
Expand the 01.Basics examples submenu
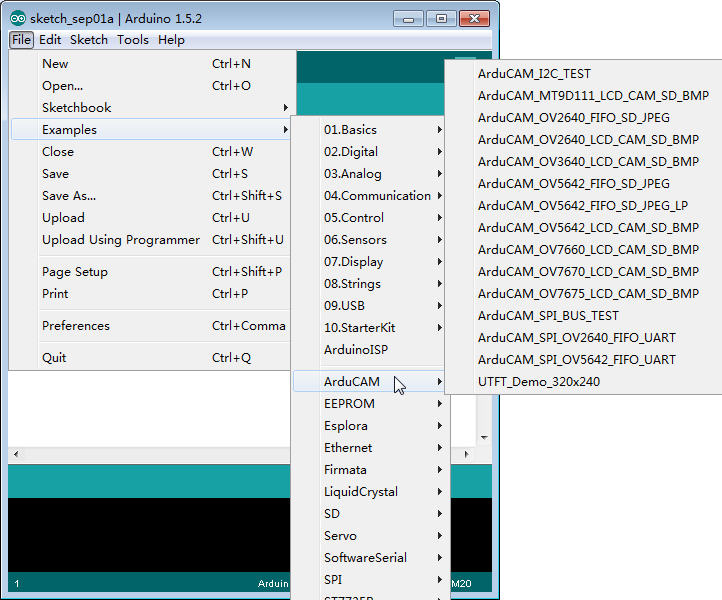[369, 129]
